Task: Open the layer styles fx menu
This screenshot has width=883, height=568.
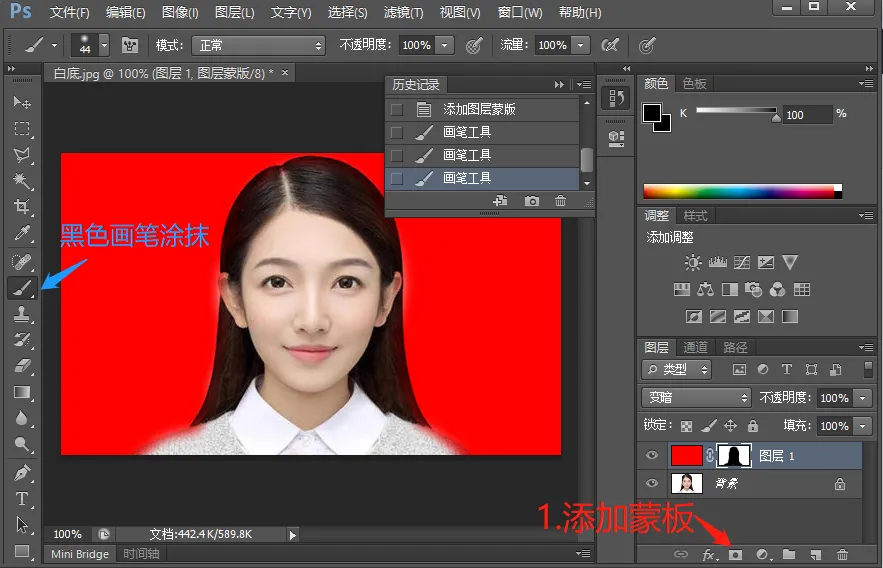Action: (x=710, y=554)
